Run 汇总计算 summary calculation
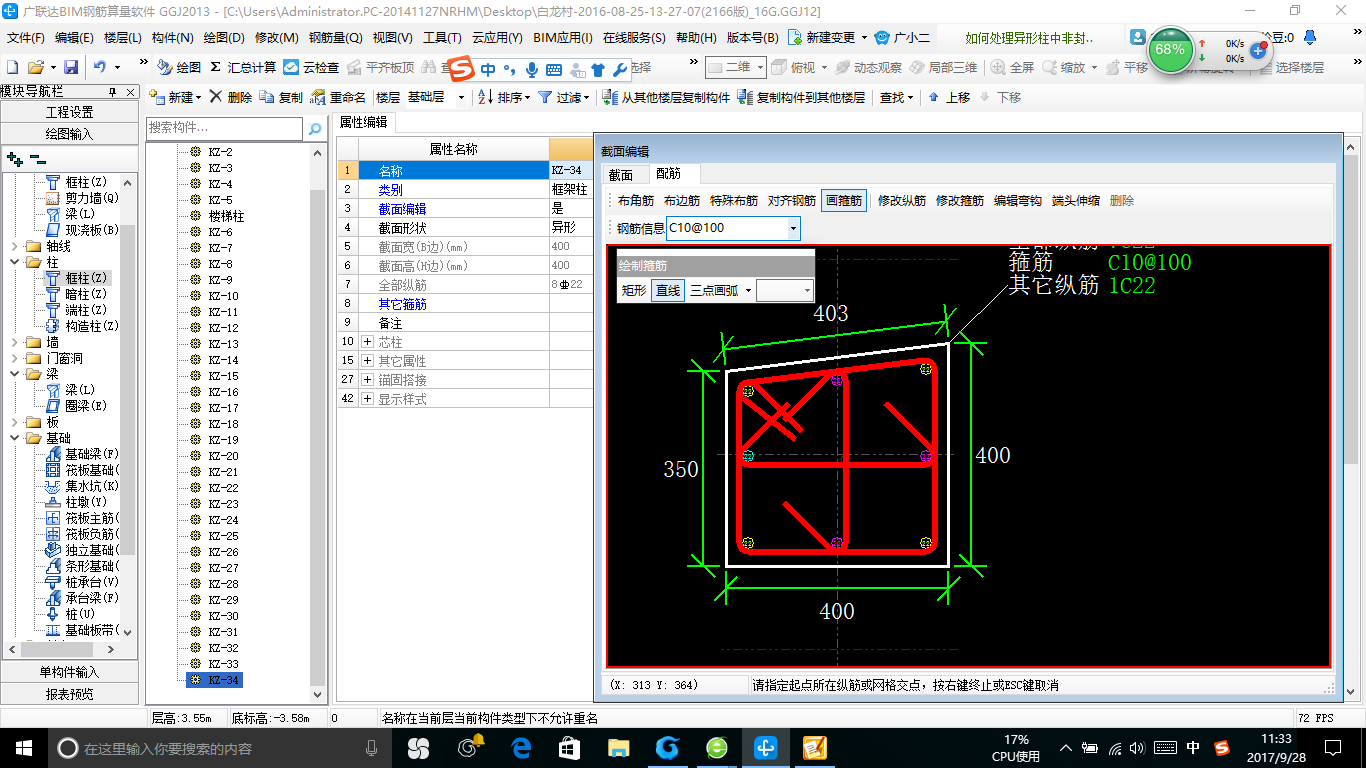The height and width of the screenshot is (768, 1366). point(243,67)
